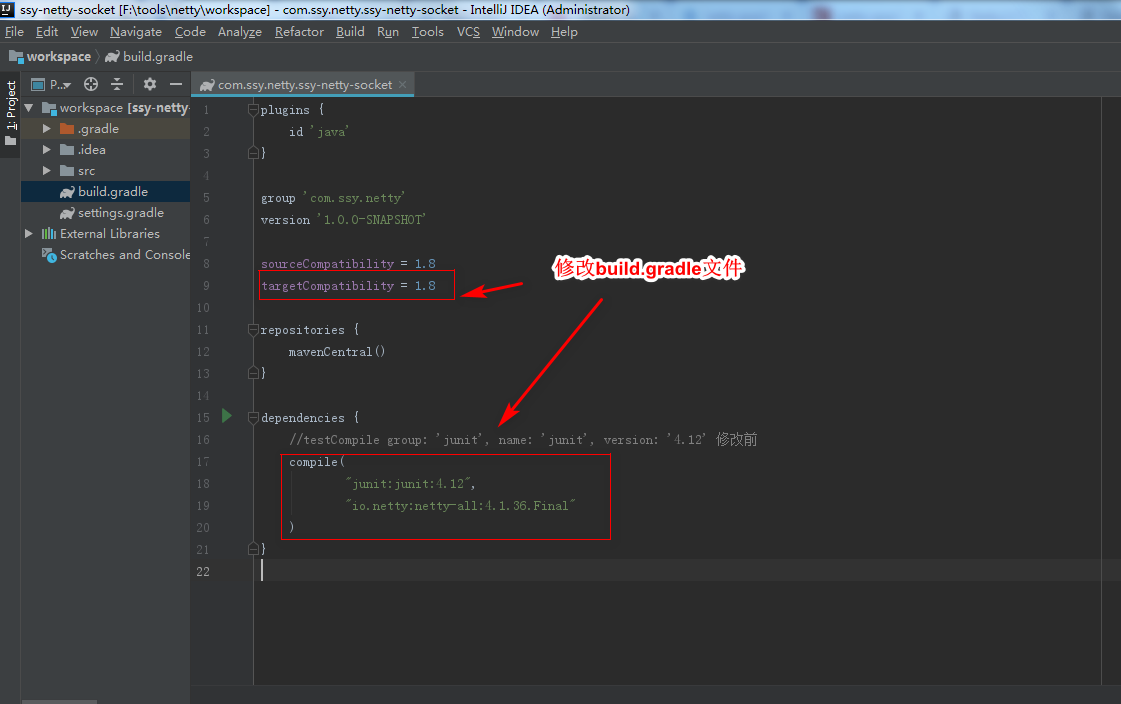Click line number 15 in gutter
The height and width of the screenshot is (704, 1121).
[204, 417]
